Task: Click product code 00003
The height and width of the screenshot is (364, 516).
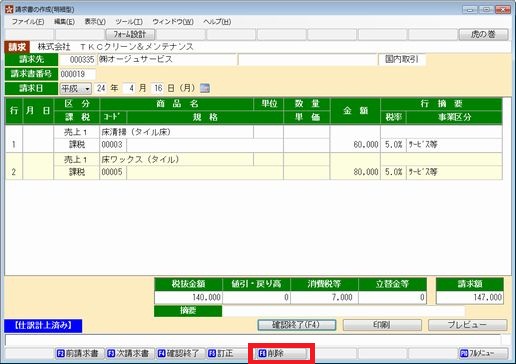Action: tap(113, 145)
